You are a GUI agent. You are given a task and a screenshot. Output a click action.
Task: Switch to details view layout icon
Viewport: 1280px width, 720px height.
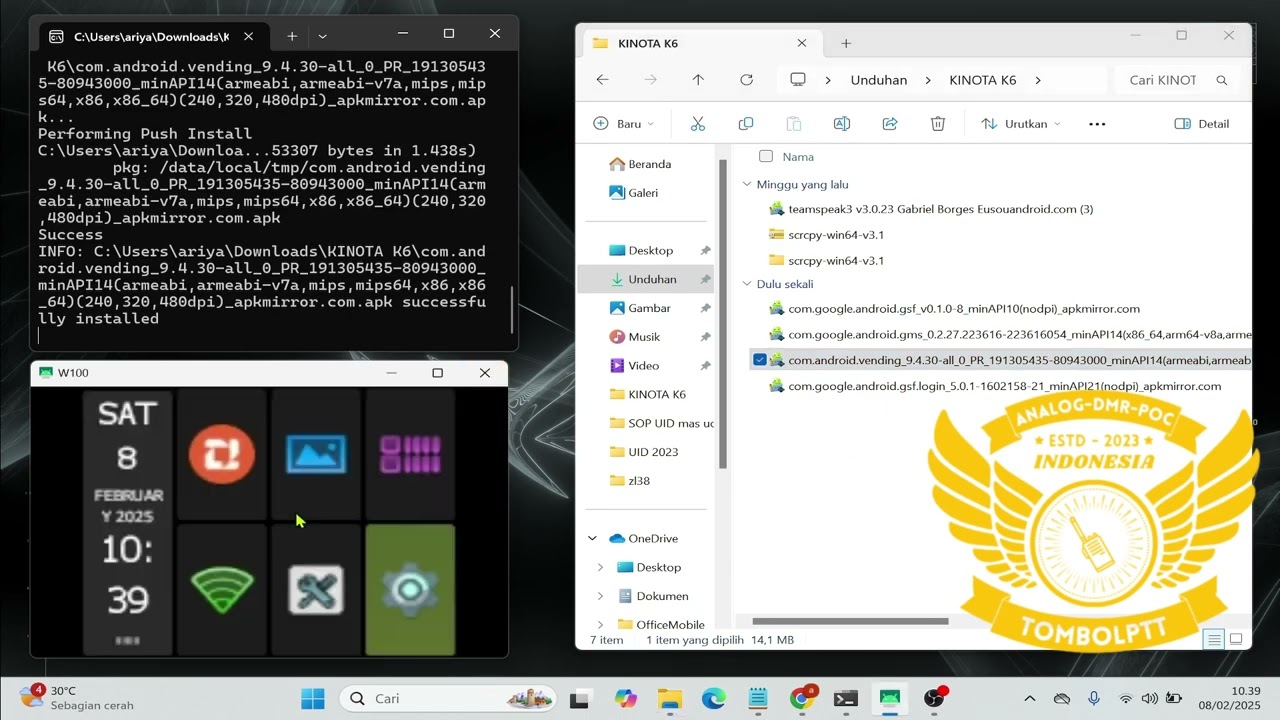coord(1214,639)
